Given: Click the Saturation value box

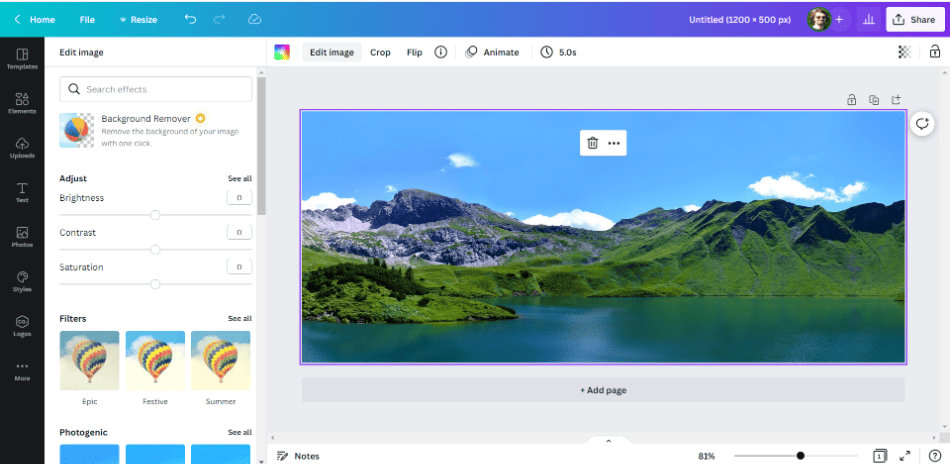Looking at the screenshot, I should (x=239, y=267).
